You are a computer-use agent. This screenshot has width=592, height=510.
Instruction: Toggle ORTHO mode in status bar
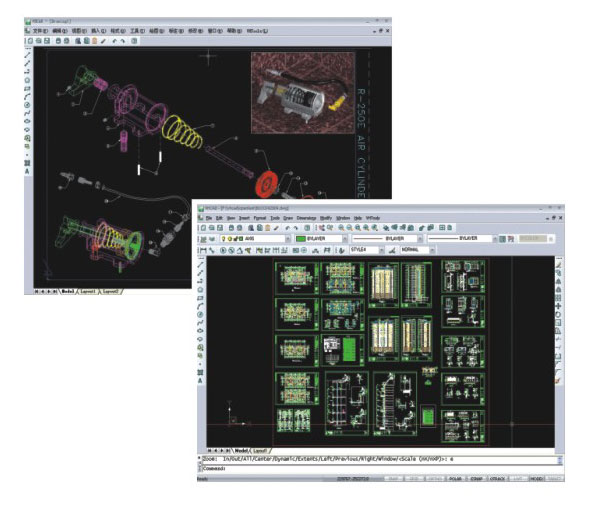pos(435,479)
